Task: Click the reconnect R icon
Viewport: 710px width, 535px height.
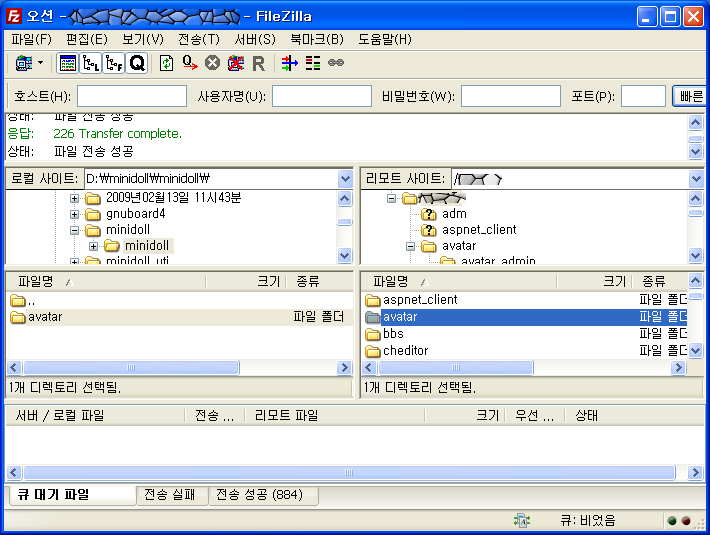Action: (x=259, y=63)
